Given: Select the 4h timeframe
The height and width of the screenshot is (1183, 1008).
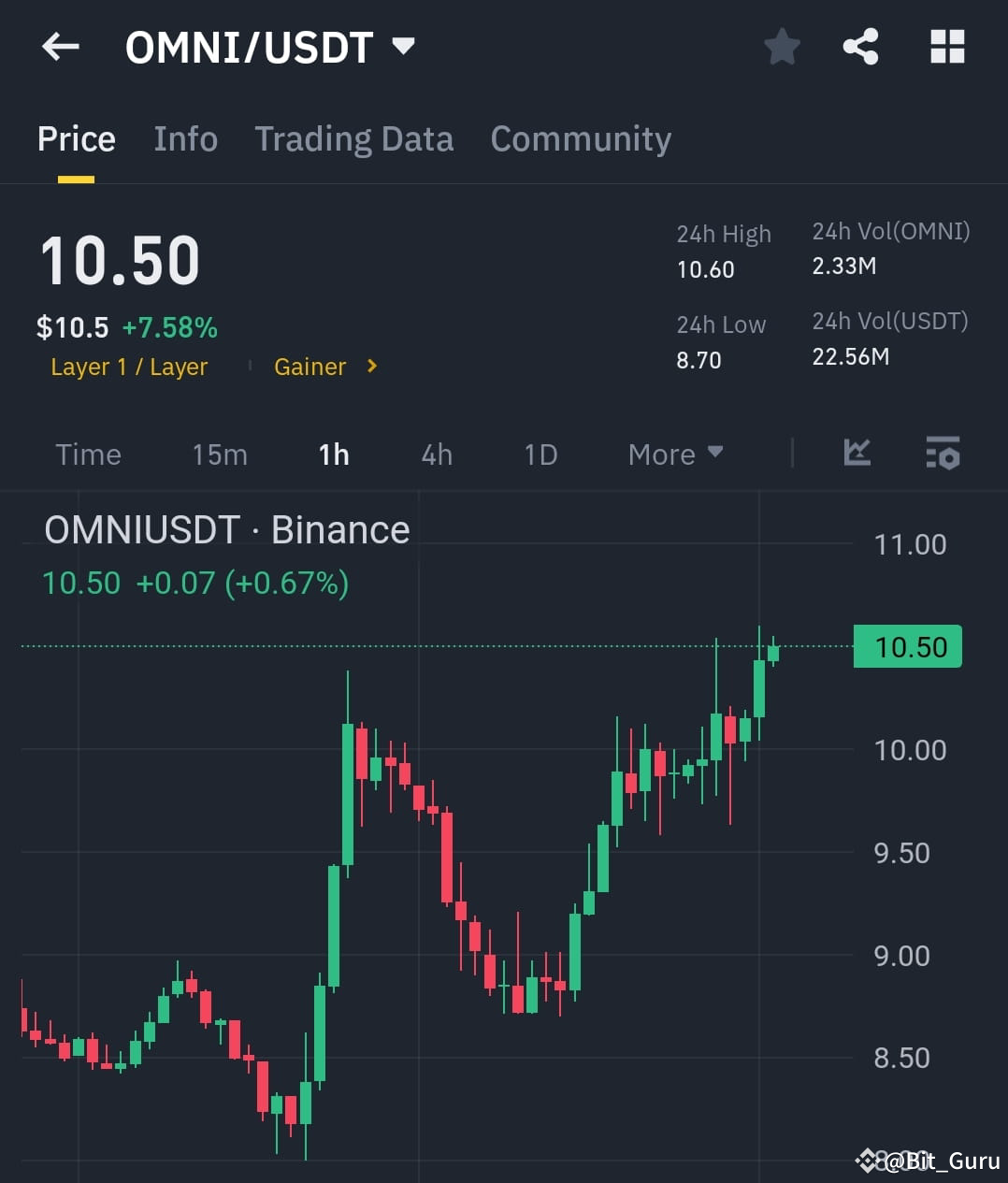Looking at the screenshot, I should click(436, 454).
